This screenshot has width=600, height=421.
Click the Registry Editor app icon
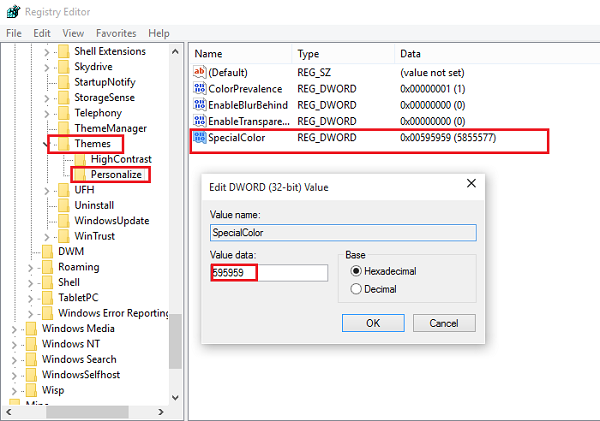point(13,11)
